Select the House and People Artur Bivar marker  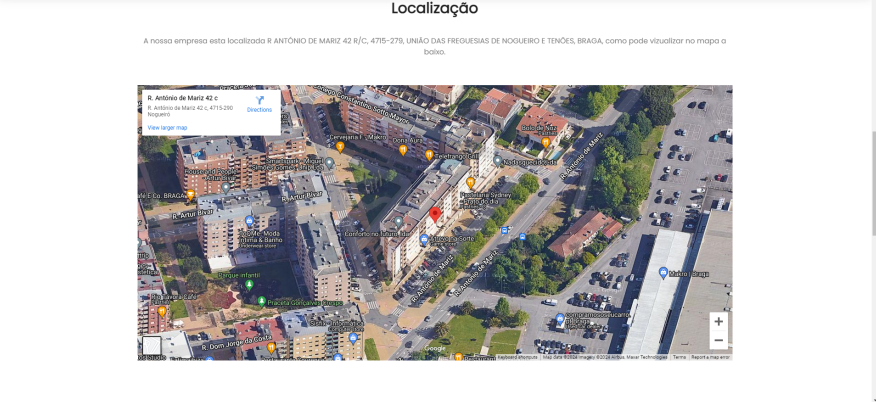pyautogui.click(x=226, y=188)
